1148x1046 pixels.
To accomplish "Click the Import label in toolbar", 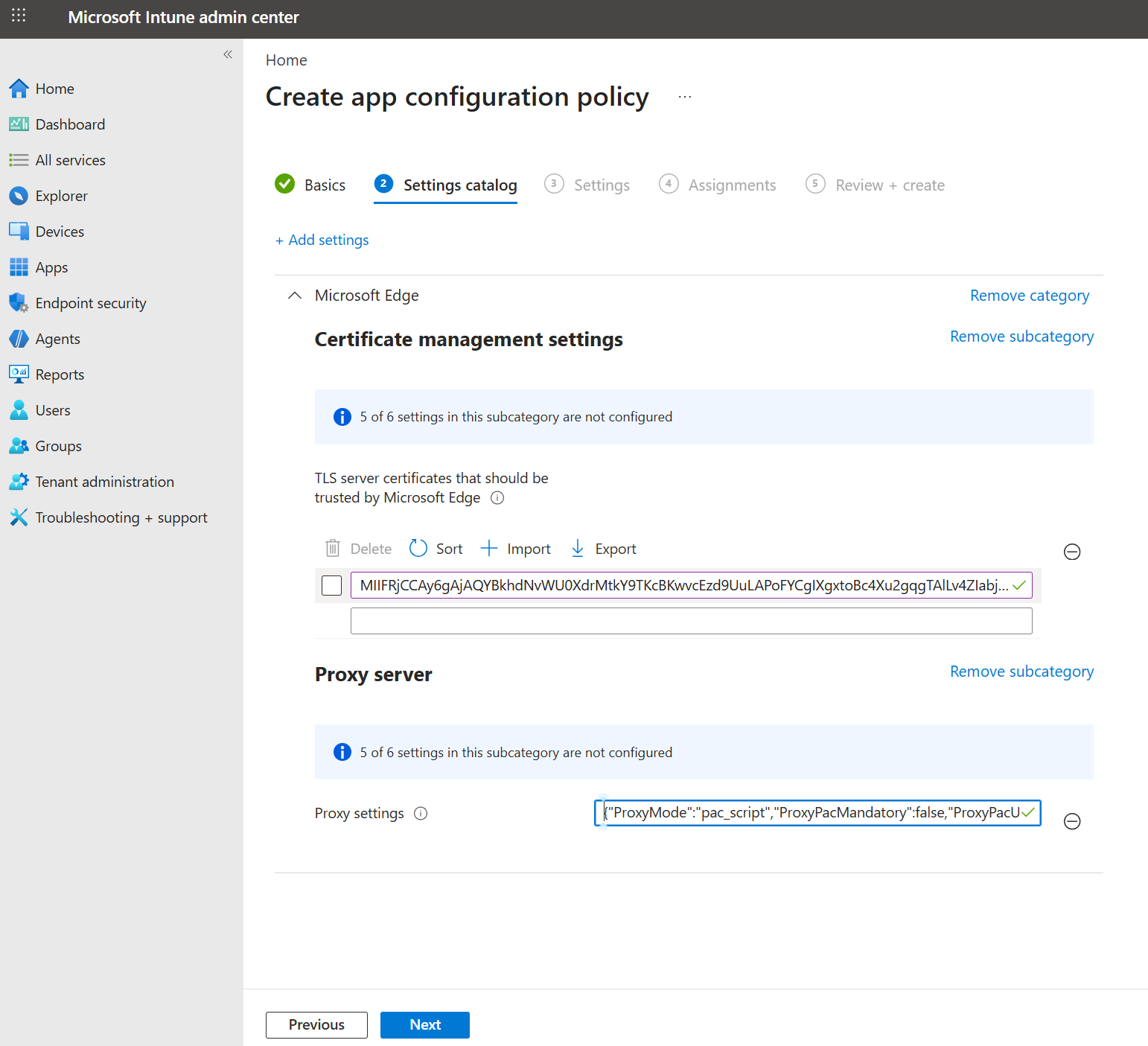I will pyautogui.click(x=529, y=549).
